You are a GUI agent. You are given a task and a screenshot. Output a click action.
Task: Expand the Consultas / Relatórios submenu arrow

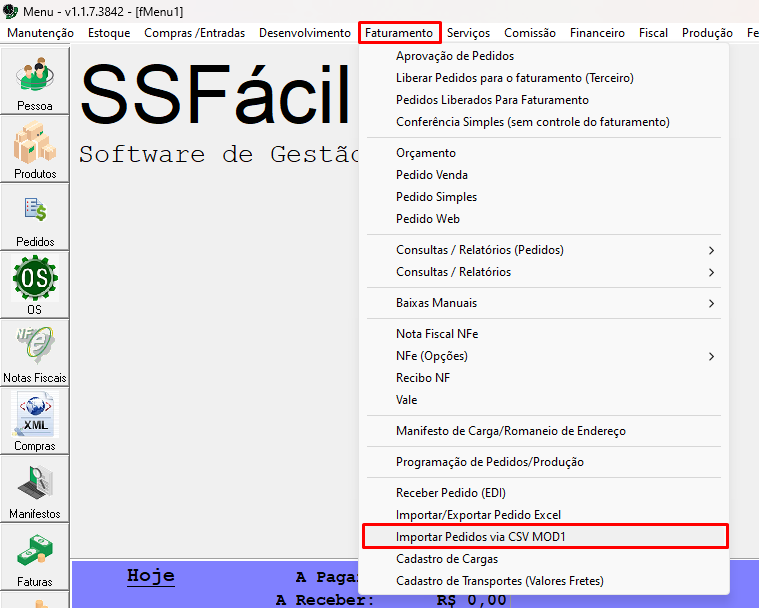coord(711,273)
